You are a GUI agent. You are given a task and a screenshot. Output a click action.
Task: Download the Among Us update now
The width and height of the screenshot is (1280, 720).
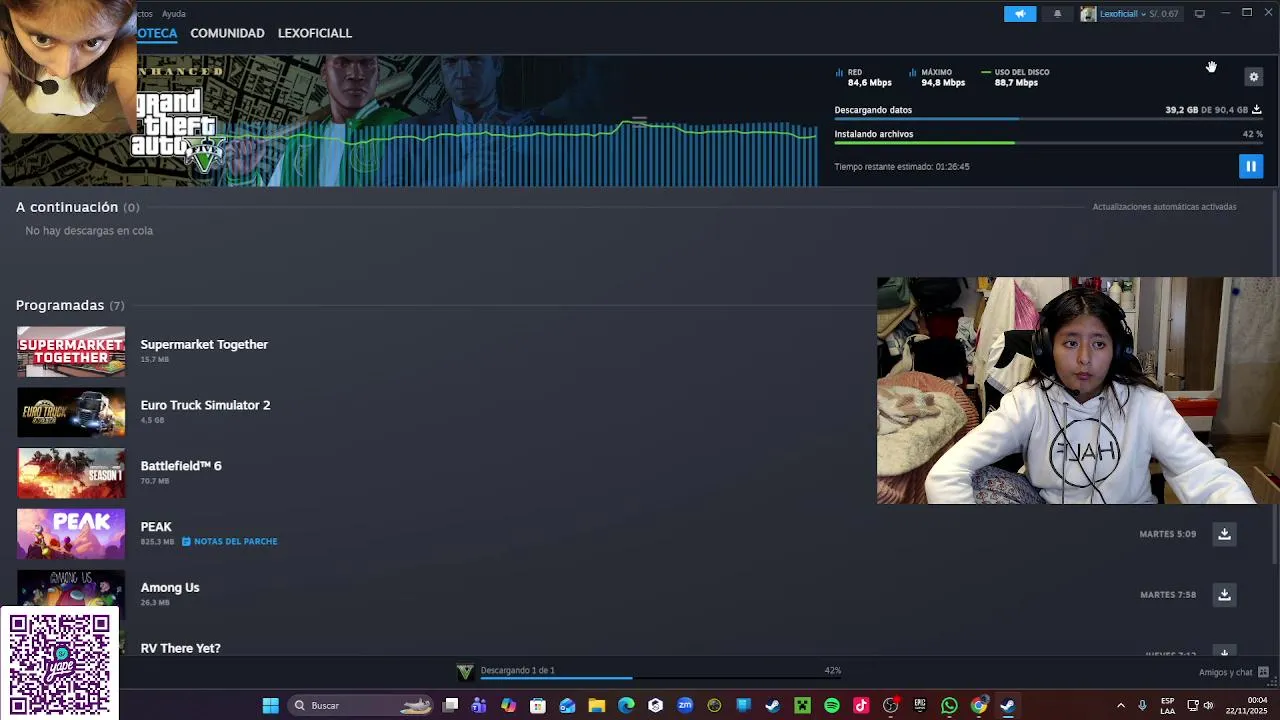pos(1224,595)
